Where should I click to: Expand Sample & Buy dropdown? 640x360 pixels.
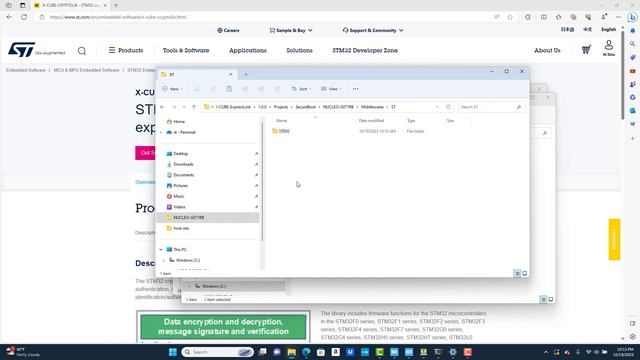tap(291, 30)
